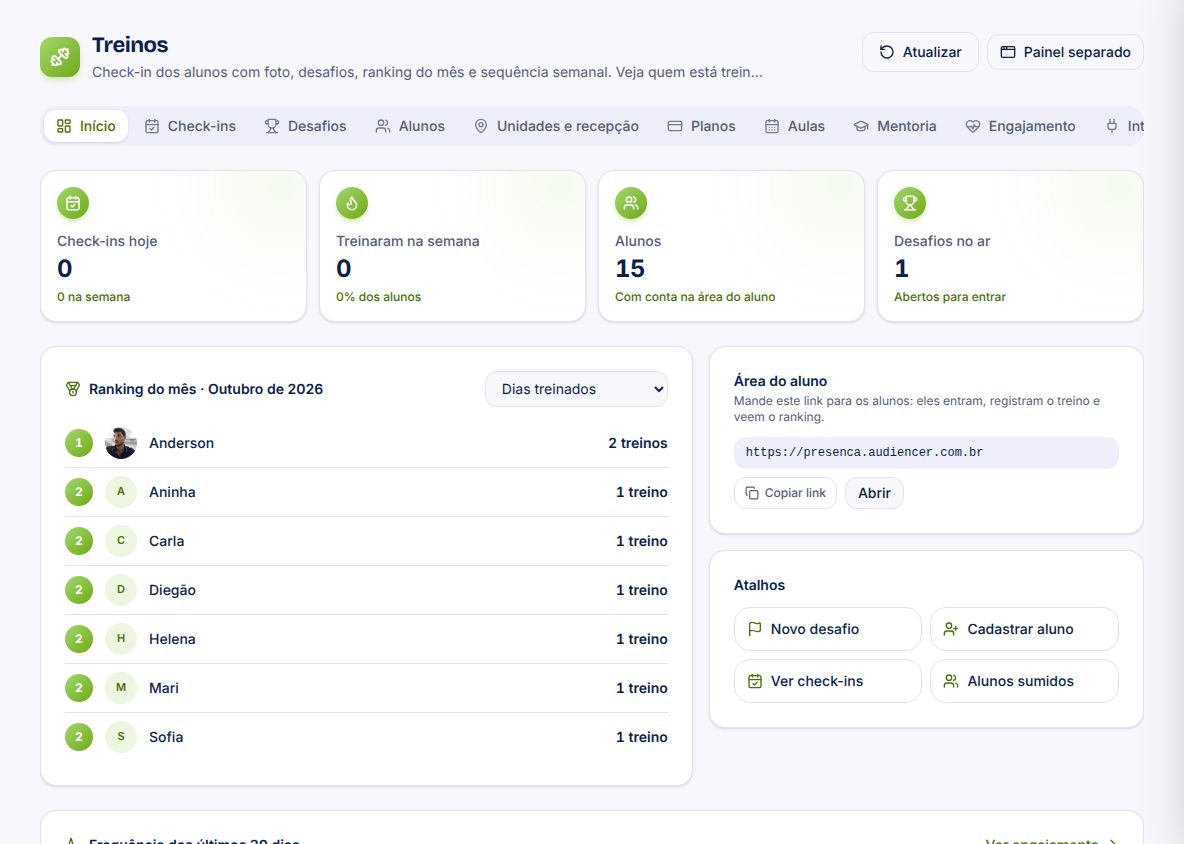Image resolution: width=1184 pixels, height=844 pixels.
Task: Click Mari's letter M avatar
Action: [121, 688]
